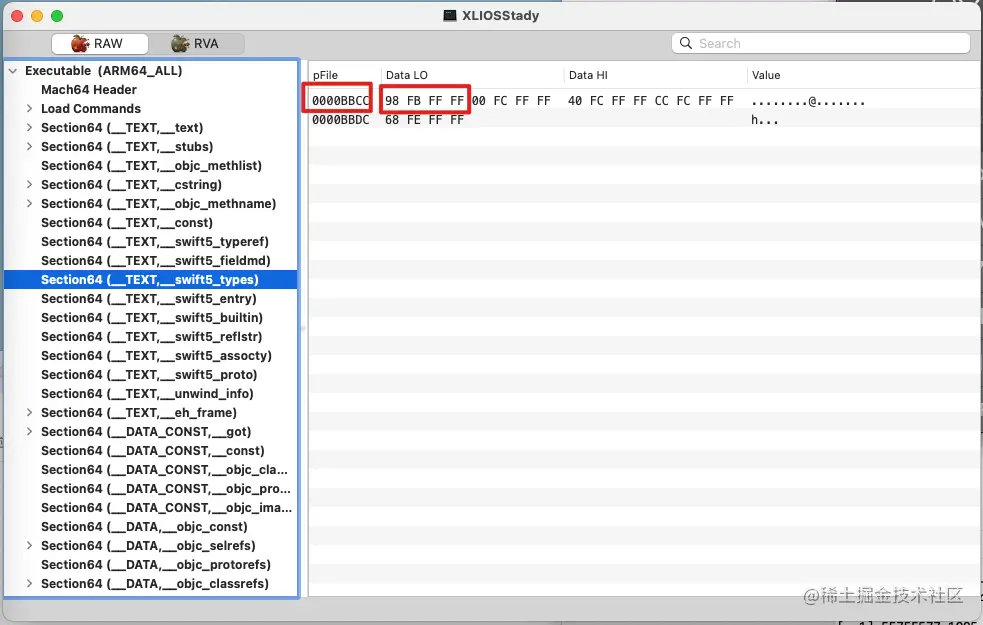Expand Section64 (__DATA,__objc_selrefs)
The width and height of the screenshot is (983, 625).
point(29,545)
